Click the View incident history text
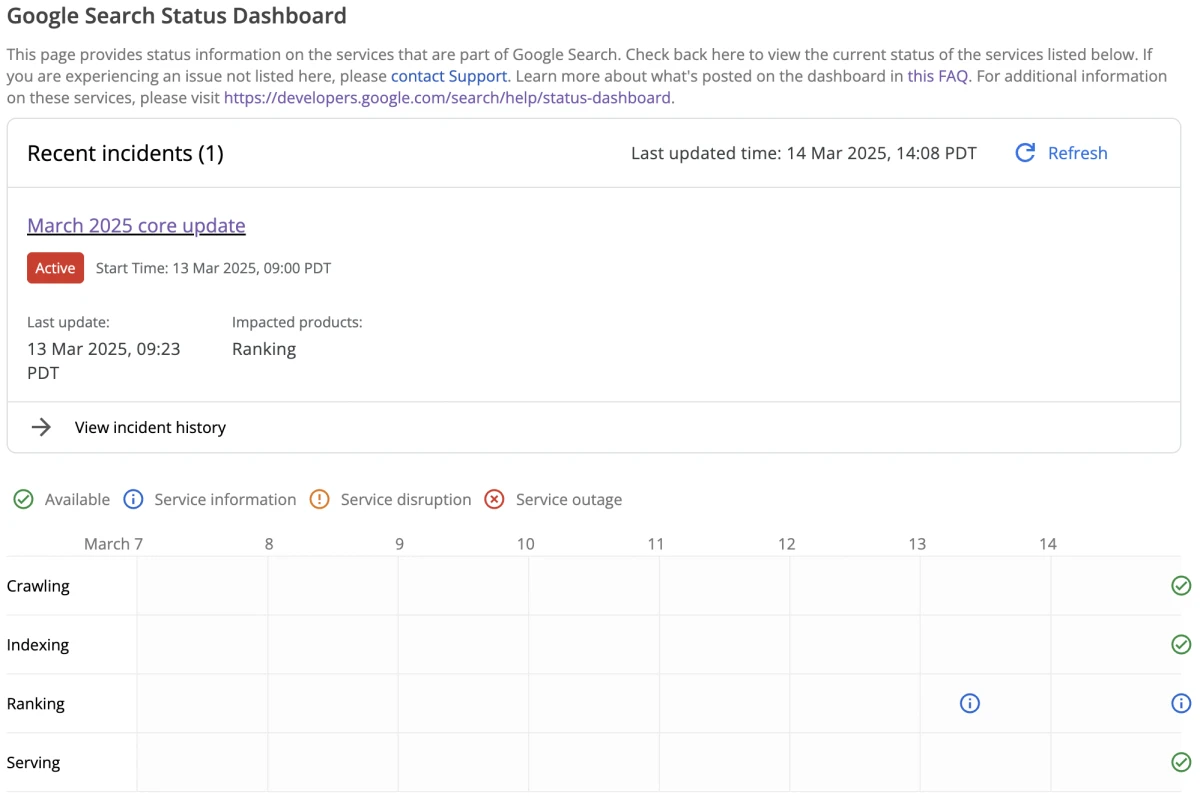 click(x=150, y=427)
